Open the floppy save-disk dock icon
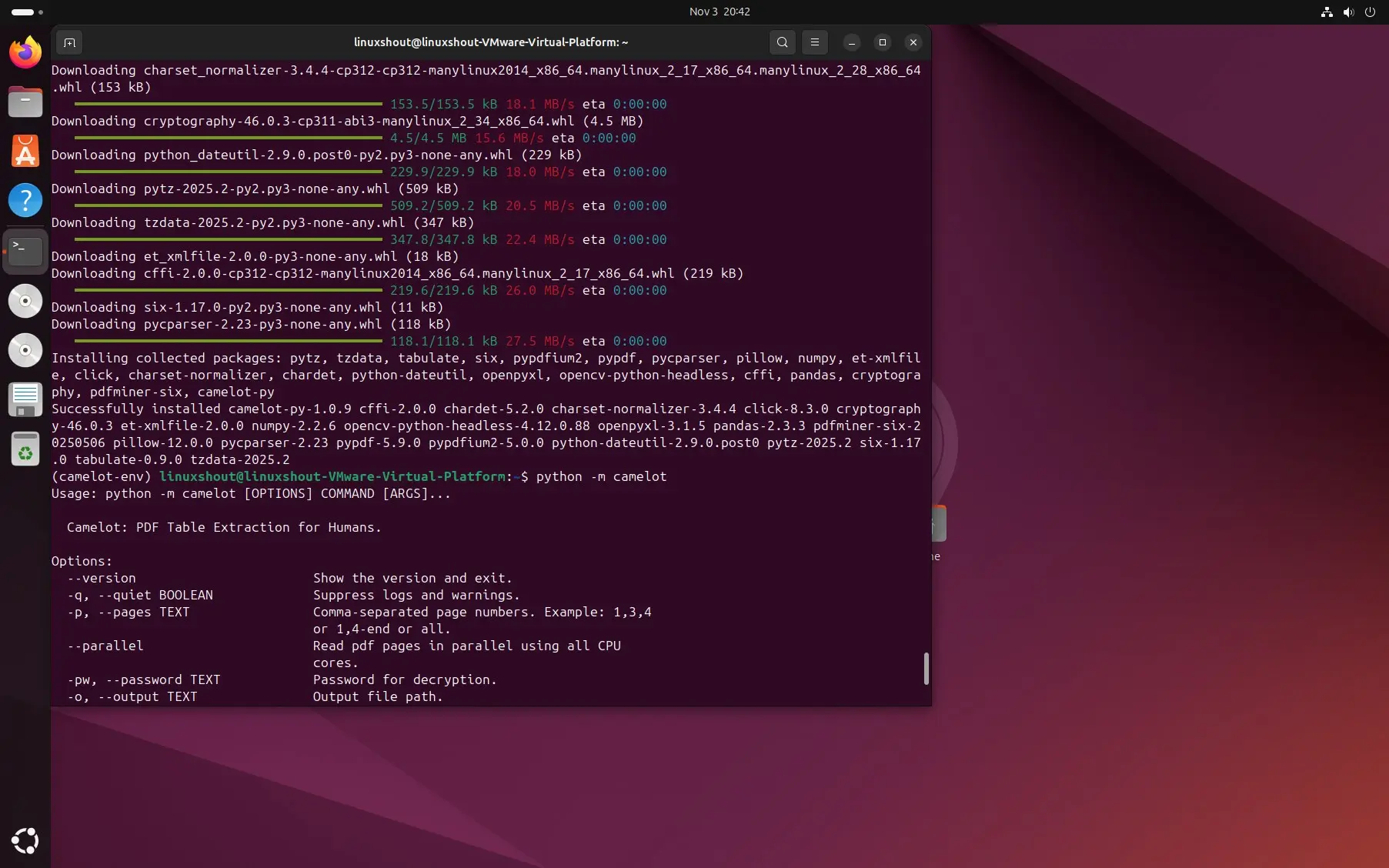 [25, 399]
